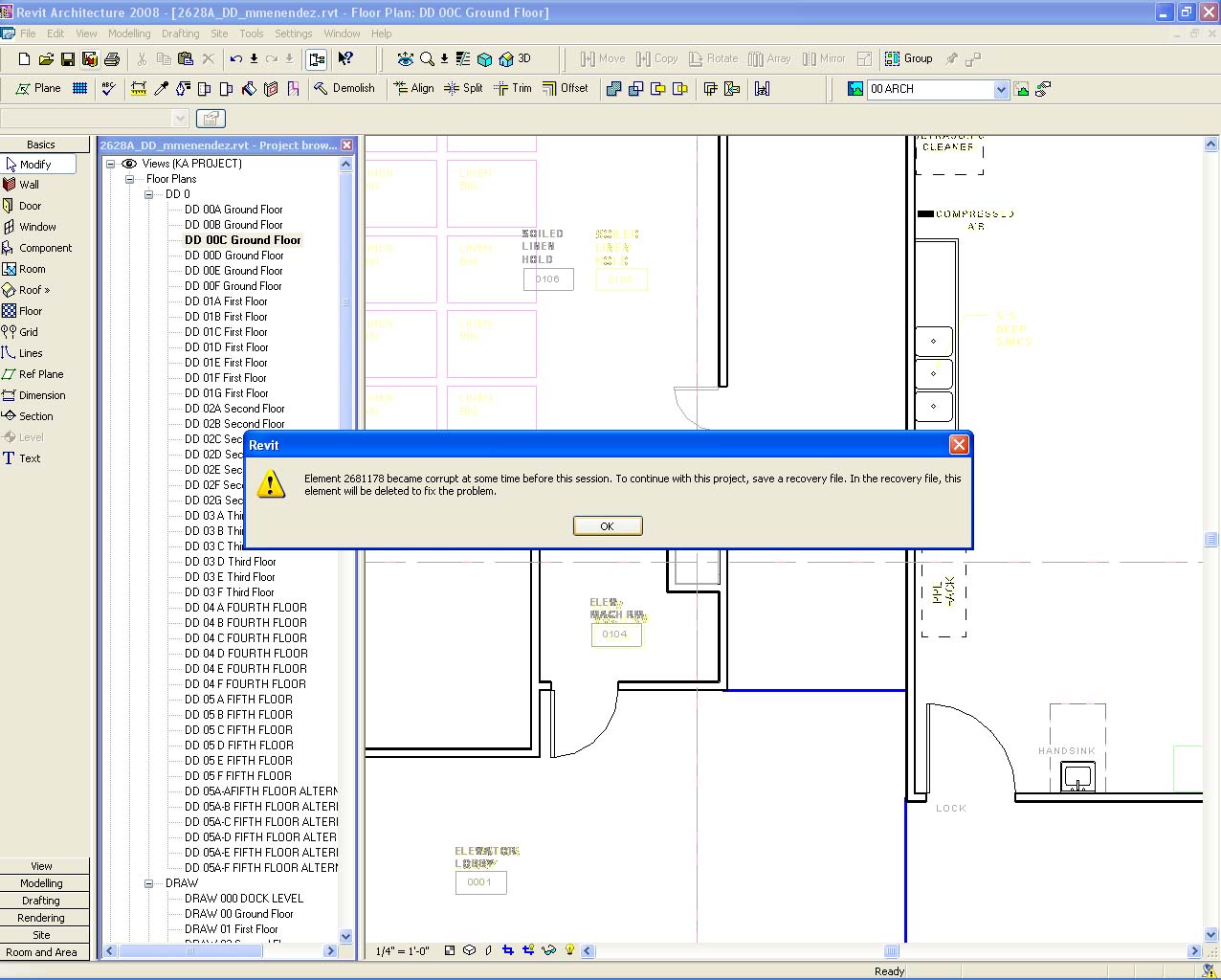1221x980 pixels.
Task: Select the Wall tool in Basics
Action: (30, 185)
